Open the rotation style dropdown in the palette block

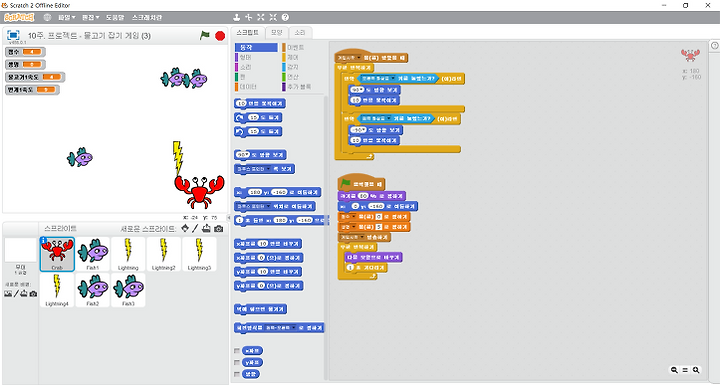pyautogui.click(x=293, y=328)
